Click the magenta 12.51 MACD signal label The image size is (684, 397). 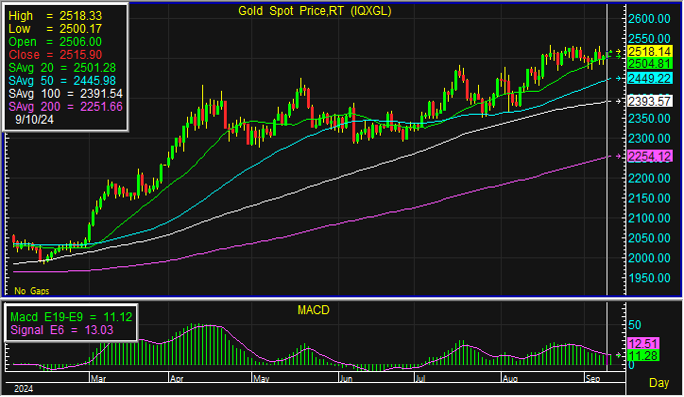coord(643,343)
